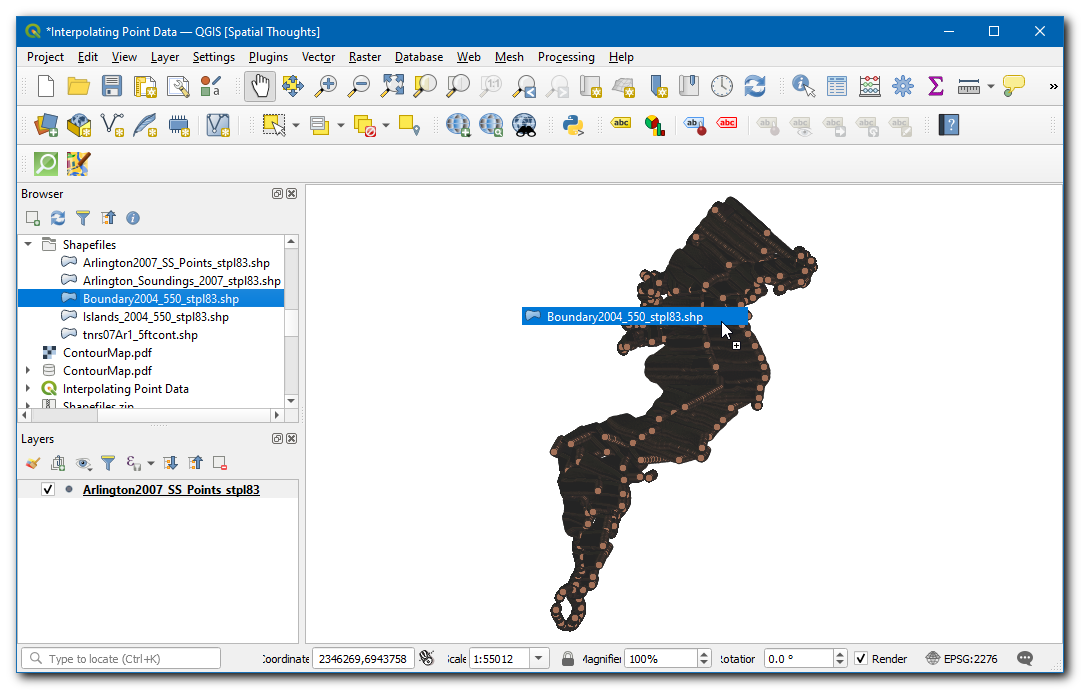Viewport: 1081px width, 690px height.
Task: Open the Raster menu
Action: (364, 57)
